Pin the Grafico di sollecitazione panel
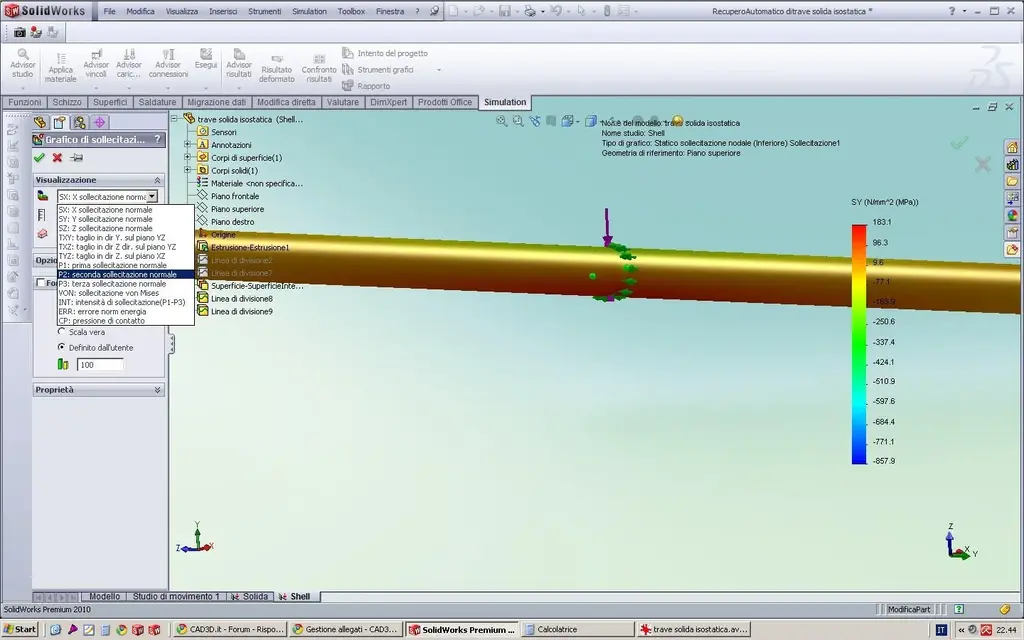1024x640 pixels. 76,157
